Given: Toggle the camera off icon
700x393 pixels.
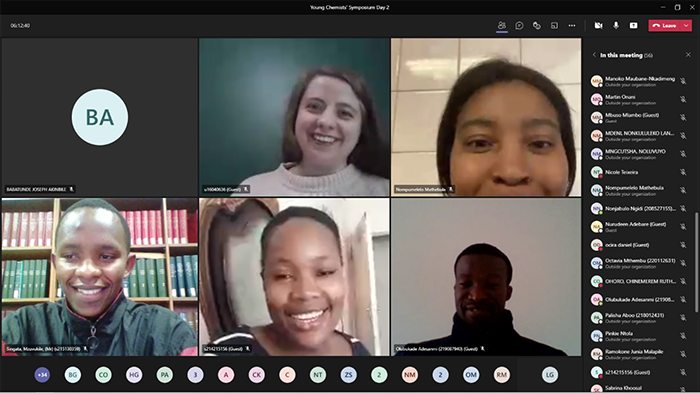Looking at the screenshot, I should click(x=598, y=25).
